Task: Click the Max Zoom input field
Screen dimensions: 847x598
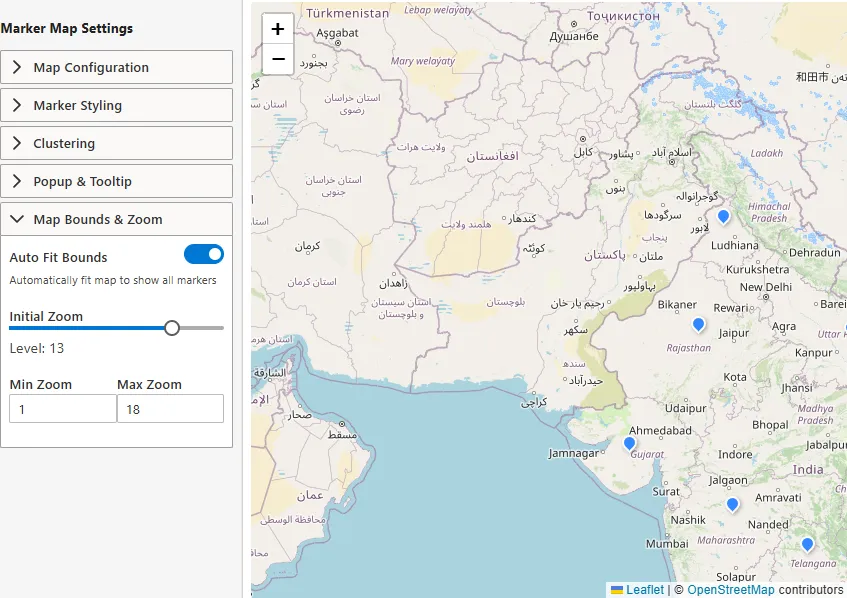Action: (x=170, y=408)
